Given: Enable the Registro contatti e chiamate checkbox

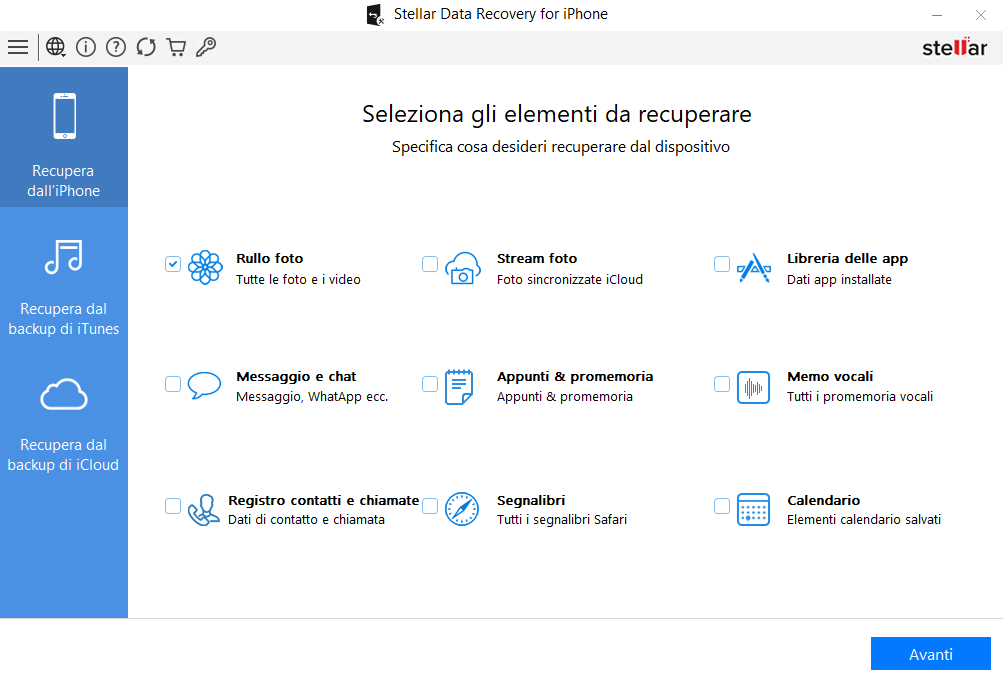Looking at the screenshot, I should point(173,506).
